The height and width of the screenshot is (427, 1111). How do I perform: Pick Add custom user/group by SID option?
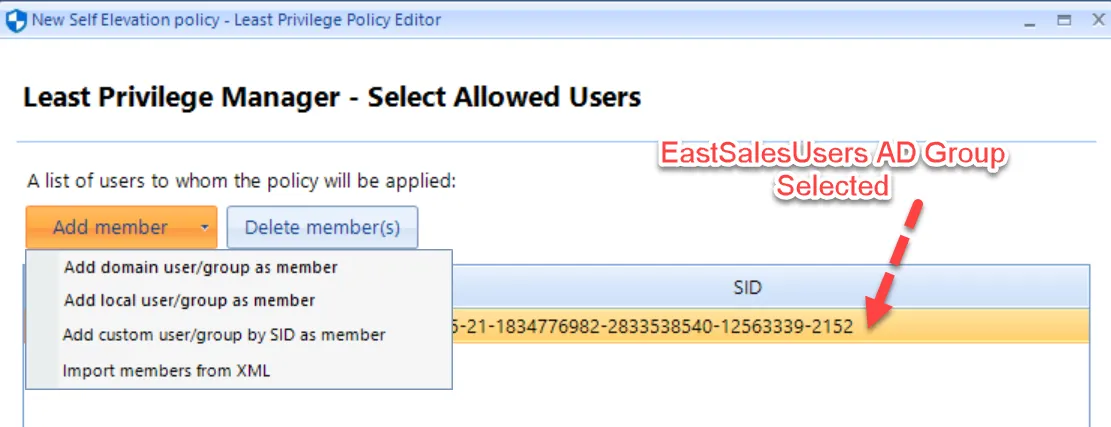pyautogui.click(x=224, y=335)
